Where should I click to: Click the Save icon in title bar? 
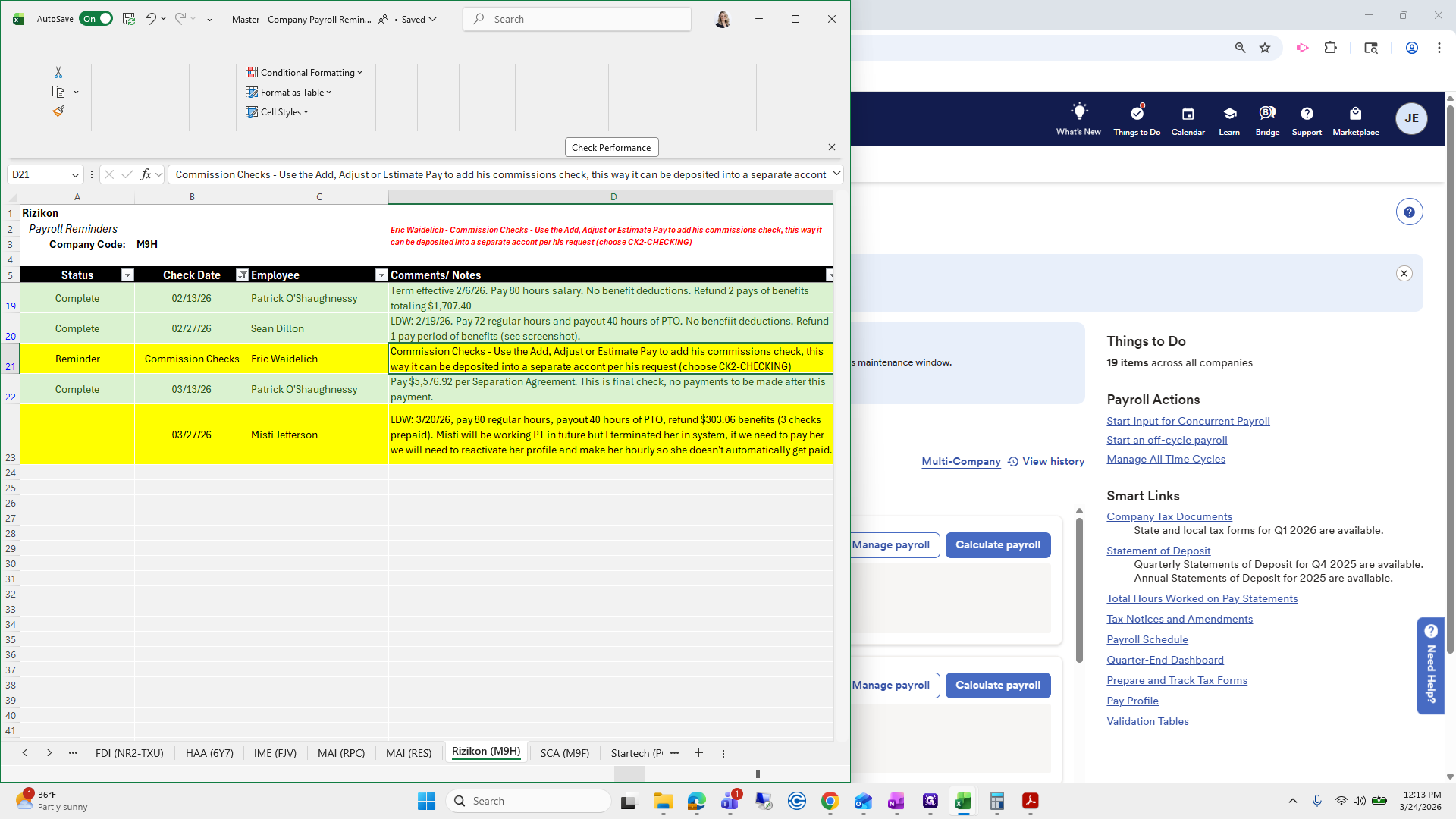pos(129,19)
